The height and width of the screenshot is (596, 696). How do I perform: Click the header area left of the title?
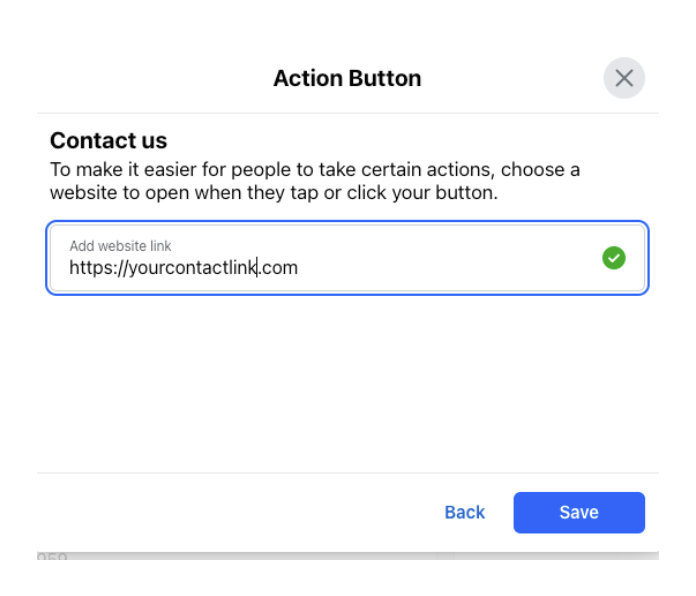154,79
